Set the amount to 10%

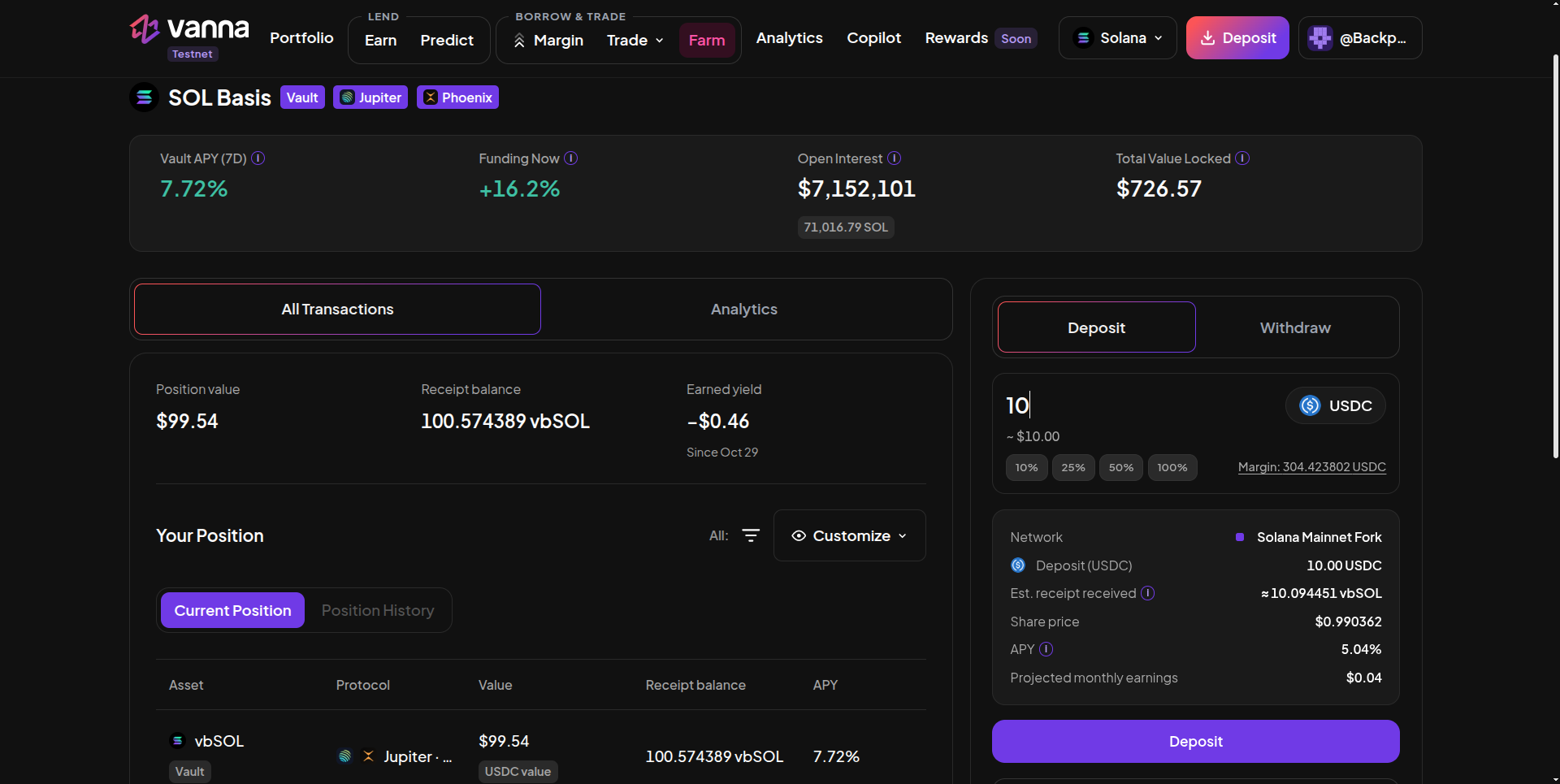(1026, 467)
